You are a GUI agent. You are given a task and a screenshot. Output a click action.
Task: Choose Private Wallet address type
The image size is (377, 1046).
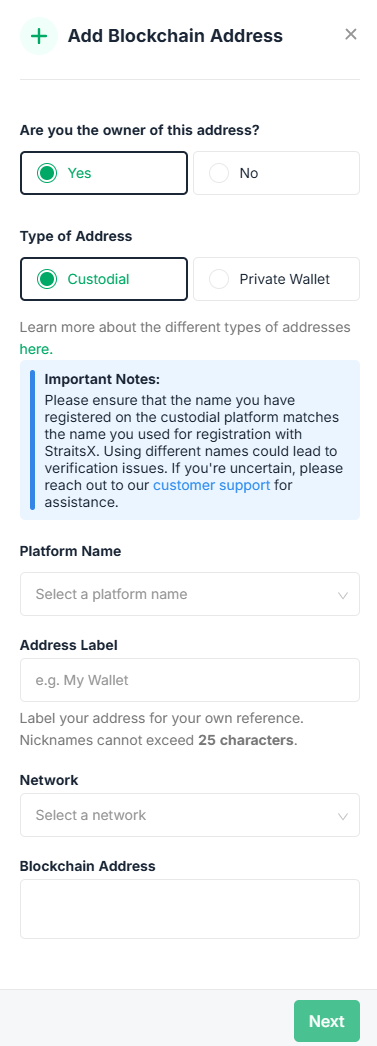pos(276,279)
